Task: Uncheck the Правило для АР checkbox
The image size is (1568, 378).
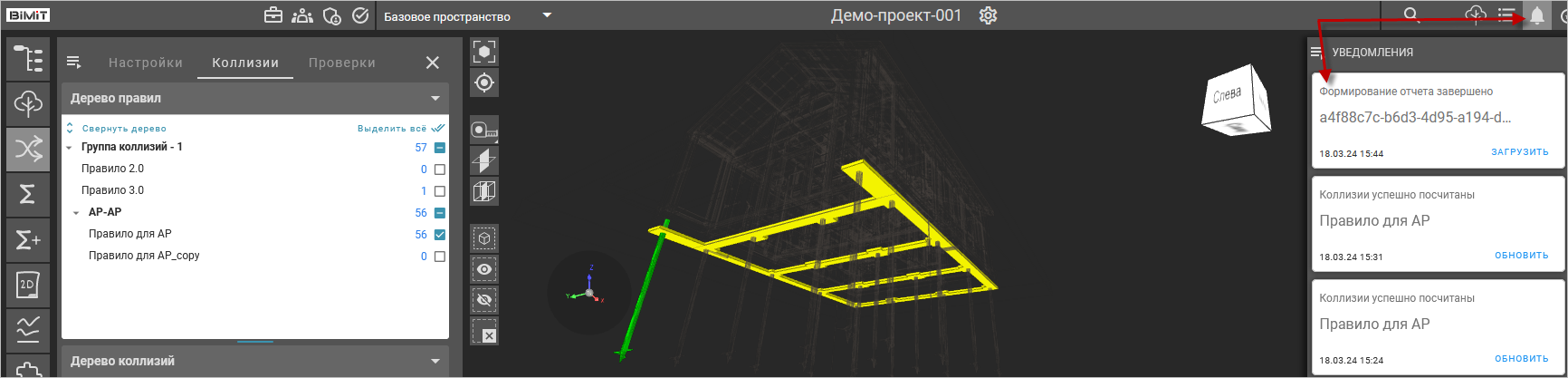Action: (440, 235)
